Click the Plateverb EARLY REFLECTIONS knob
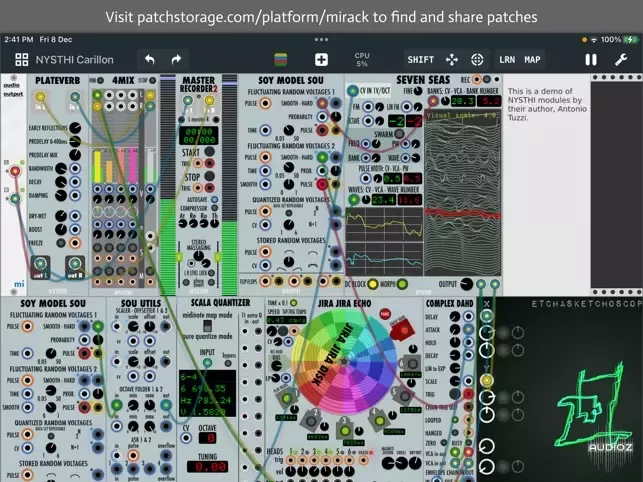The height and width of the screenshot is (482, 643). [75, 128]
